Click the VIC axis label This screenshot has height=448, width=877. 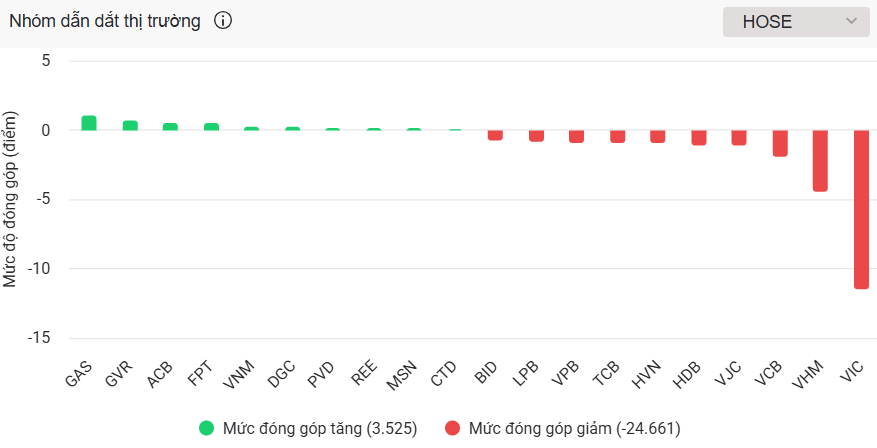(x=853, y=374)
